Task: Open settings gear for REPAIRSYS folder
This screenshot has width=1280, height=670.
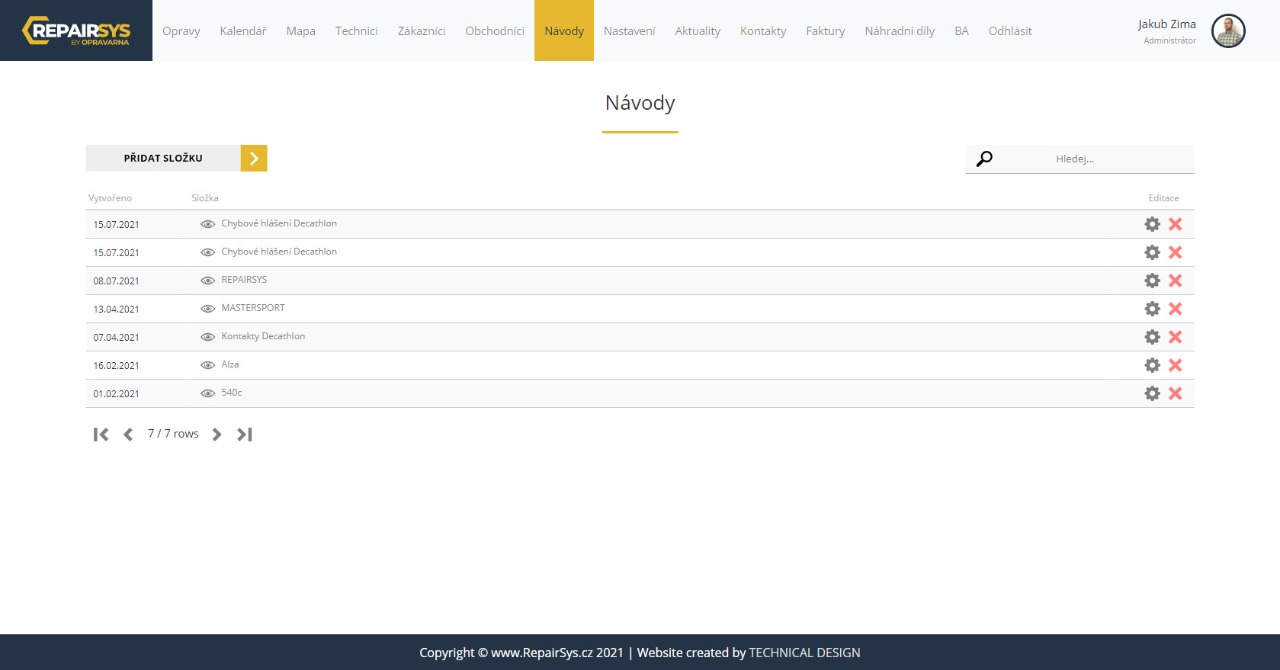Action: [x=1152, y=281]
